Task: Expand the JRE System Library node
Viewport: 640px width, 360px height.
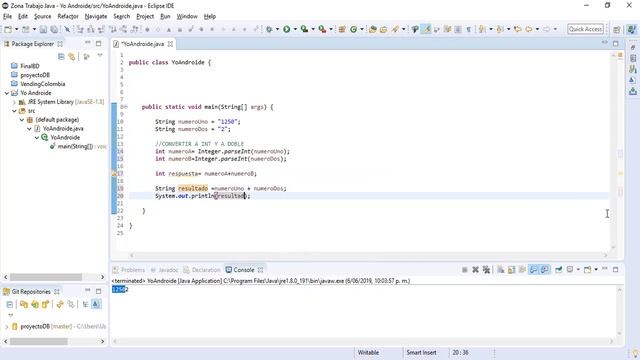Action: (14, 102)
